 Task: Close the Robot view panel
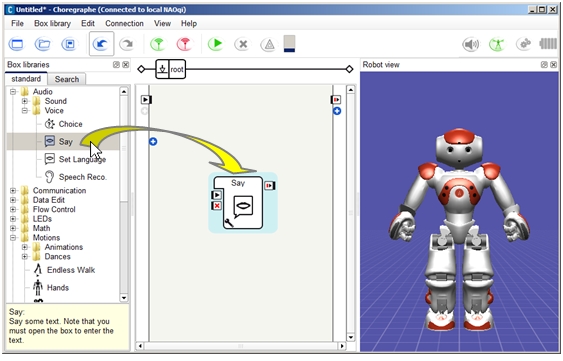[x=553, y=65]
